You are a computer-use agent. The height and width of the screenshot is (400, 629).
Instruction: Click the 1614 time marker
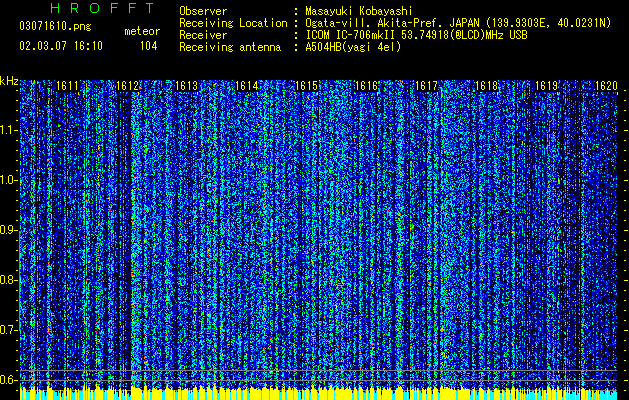[x=247, y=86]
